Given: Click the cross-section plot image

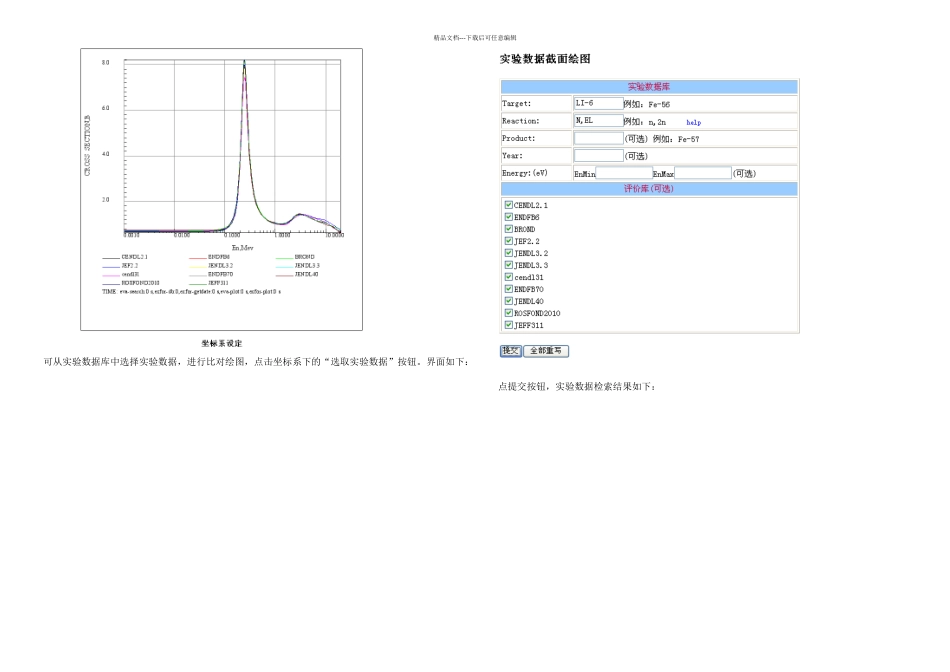Looking at the screenshot, I should 222,190.
